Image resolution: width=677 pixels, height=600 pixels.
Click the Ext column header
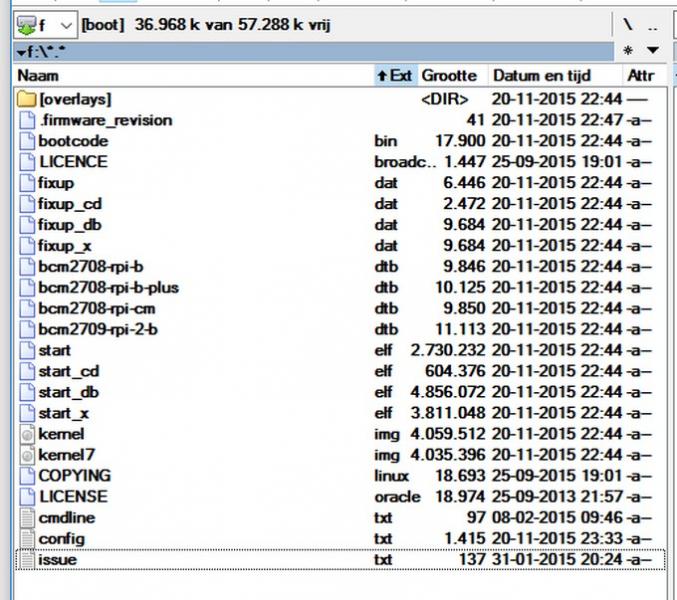[x=394, y=75]
